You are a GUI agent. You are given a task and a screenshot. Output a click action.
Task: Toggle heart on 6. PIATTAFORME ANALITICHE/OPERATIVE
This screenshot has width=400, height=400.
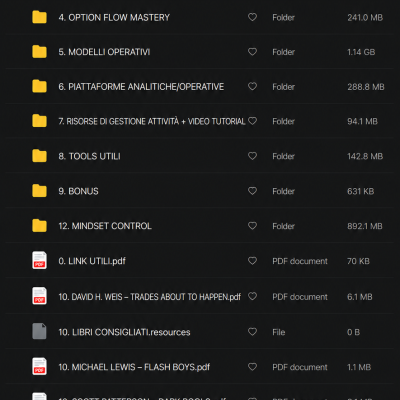252,86
